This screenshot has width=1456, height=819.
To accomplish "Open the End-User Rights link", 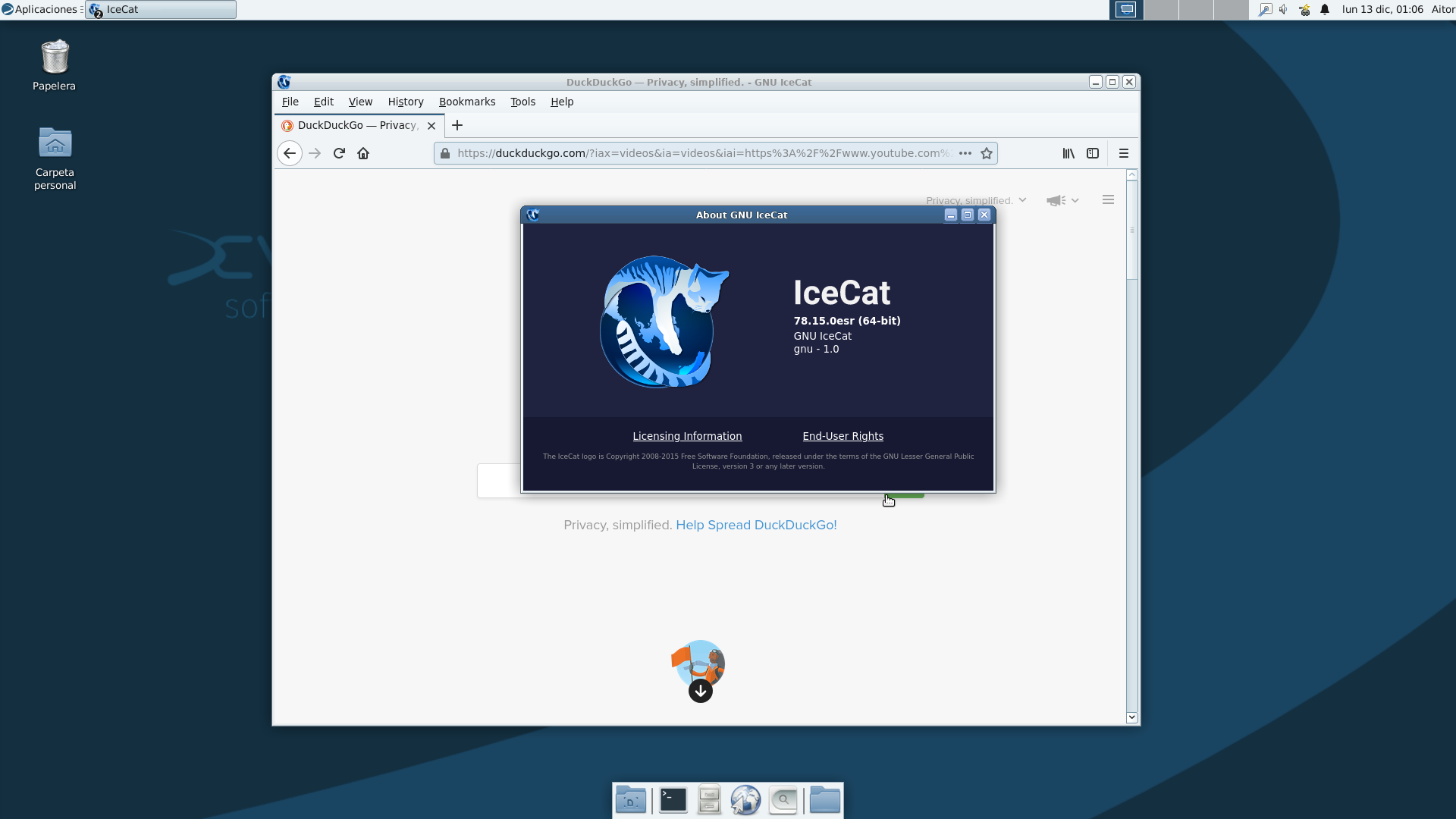I will pyautogui.click(x=843, y=436).
